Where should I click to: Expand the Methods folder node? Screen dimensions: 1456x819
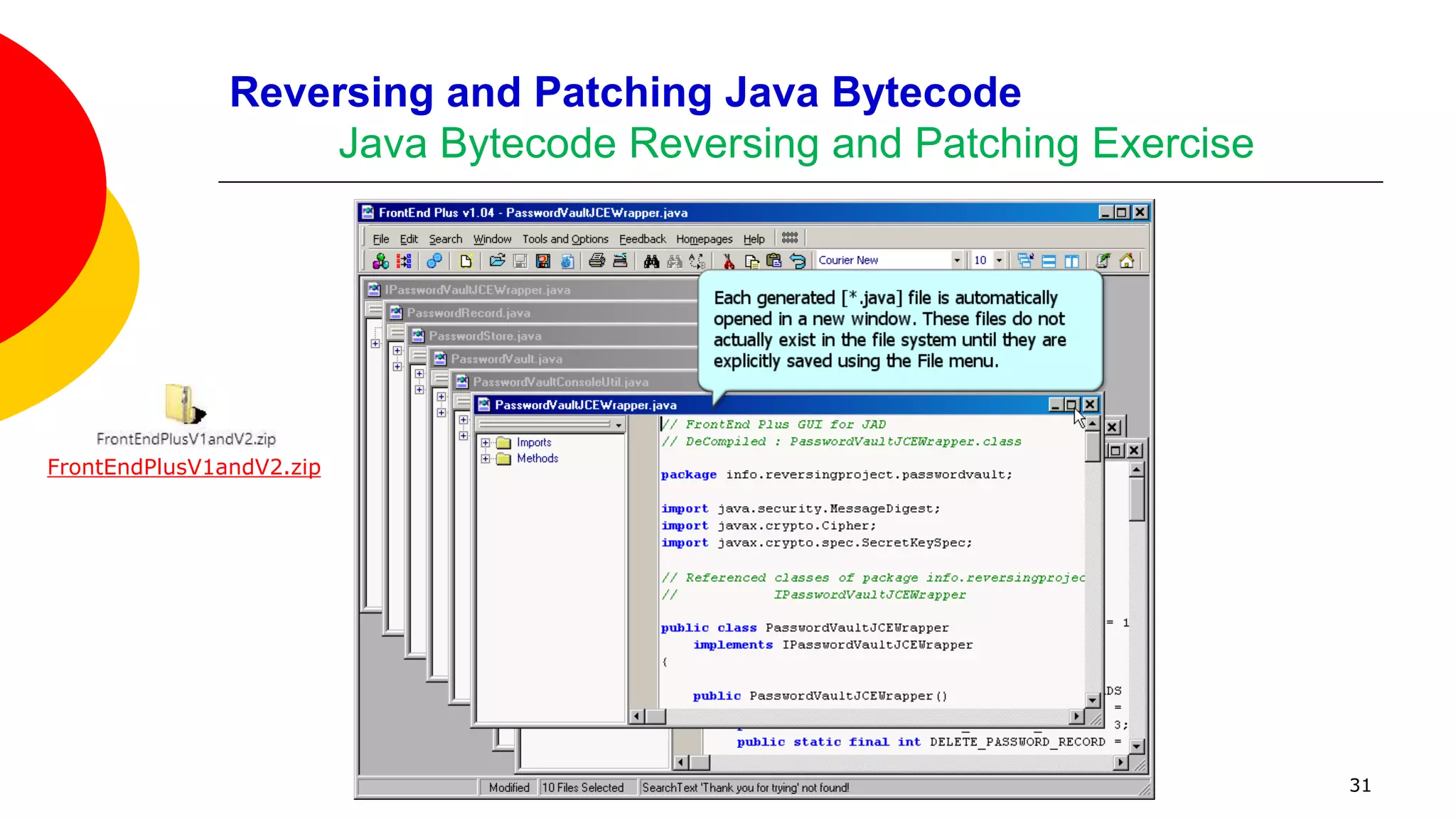point(486,459)
